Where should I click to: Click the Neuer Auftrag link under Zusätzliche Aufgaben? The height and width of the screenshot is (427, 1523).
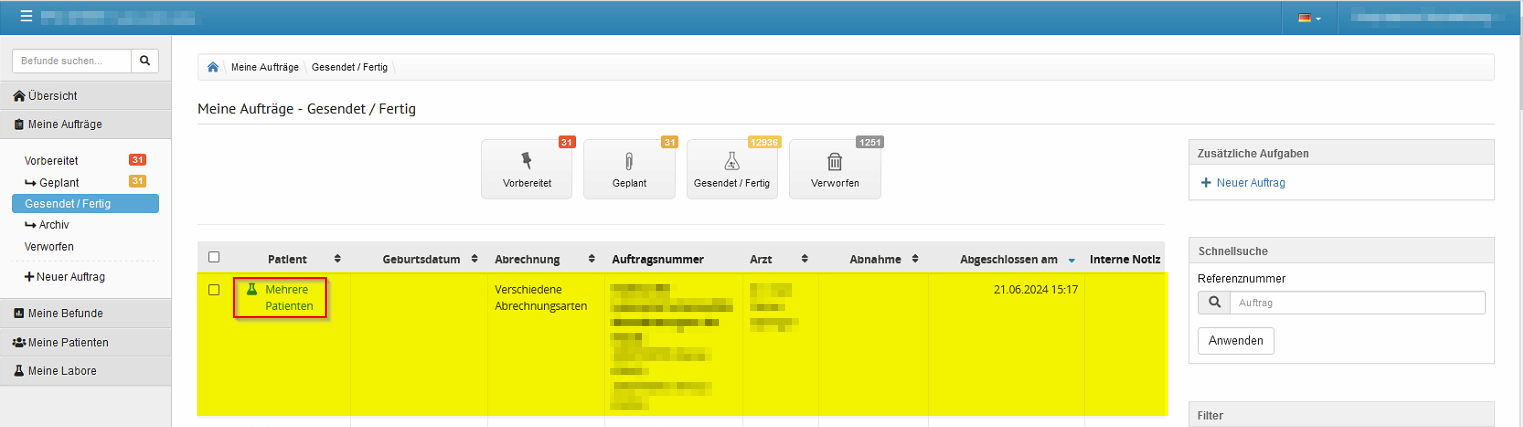pos(1249,183)
